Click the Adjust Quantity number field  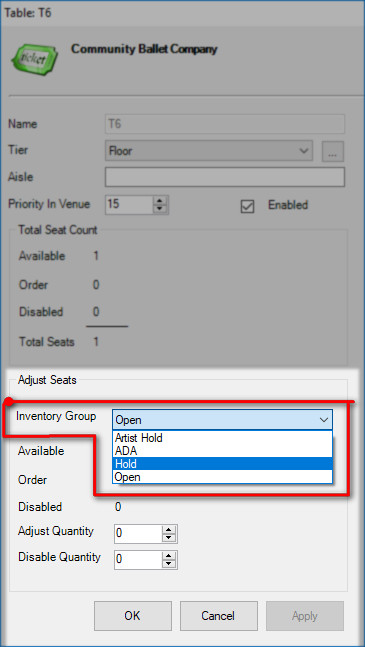point(138,534)
